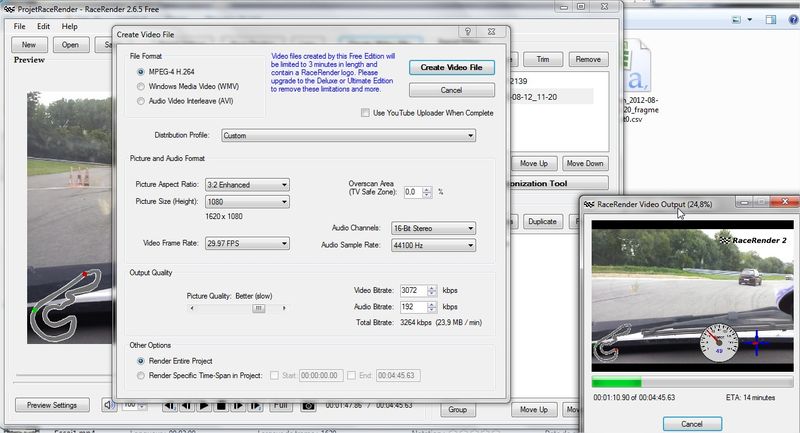Open the Edit menu
Screen dimensions: 800x433
click(x=44, y=25)
